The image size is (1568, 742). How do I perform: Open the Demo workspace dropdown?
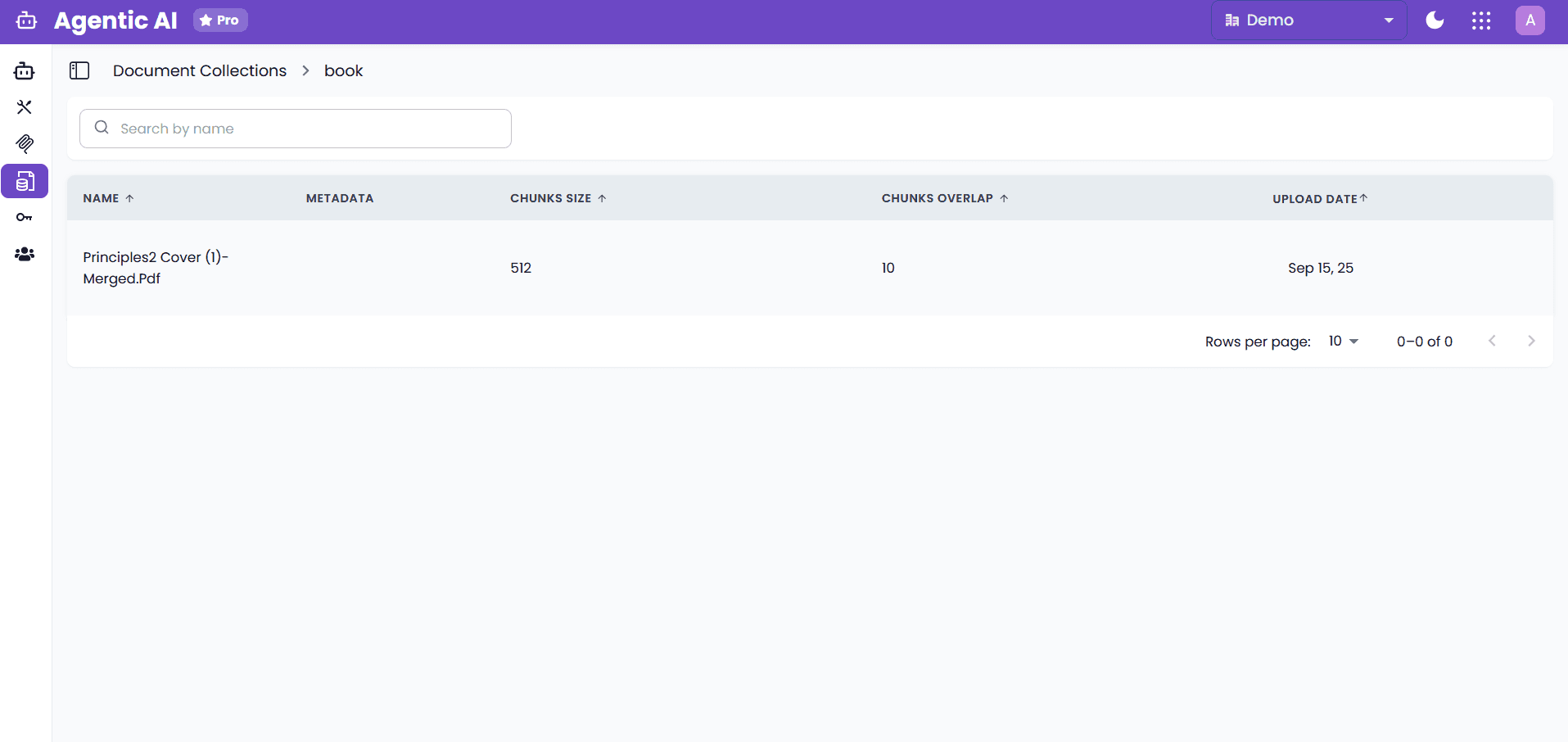point(1308,20)
